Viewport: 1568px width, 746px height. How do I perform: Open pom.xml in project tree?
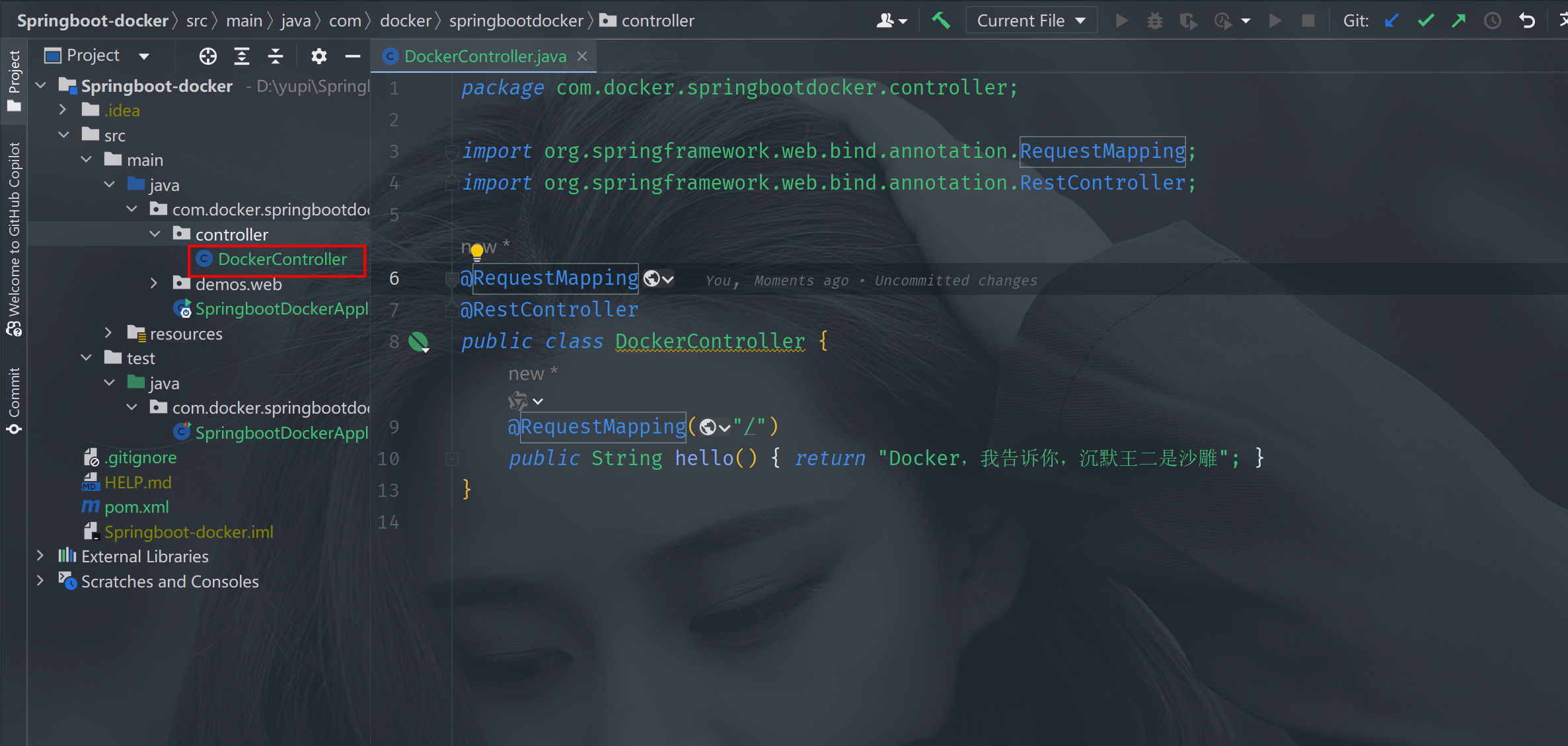click(136, 507)
